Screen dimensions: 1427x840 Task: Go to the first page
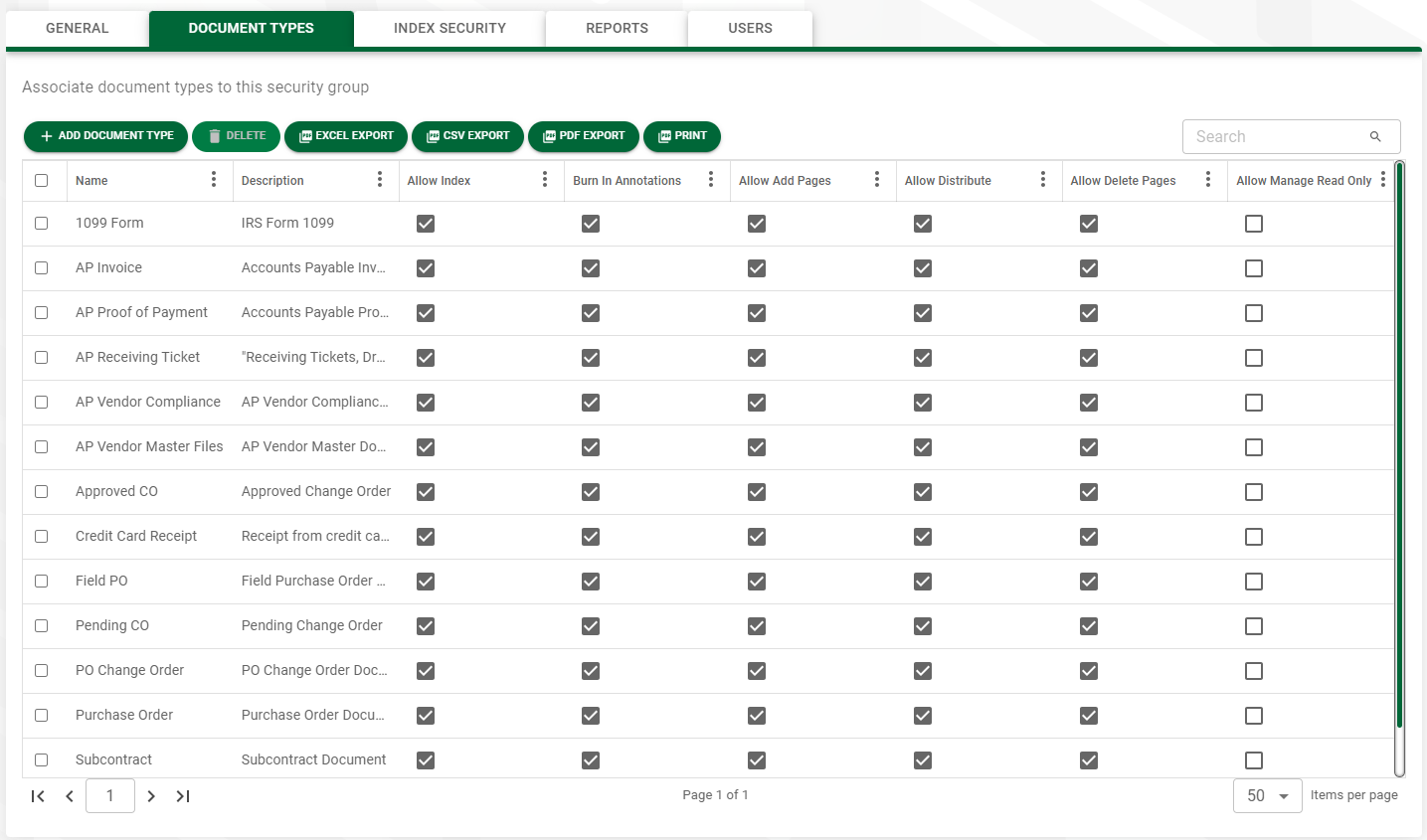coord(38,796)
